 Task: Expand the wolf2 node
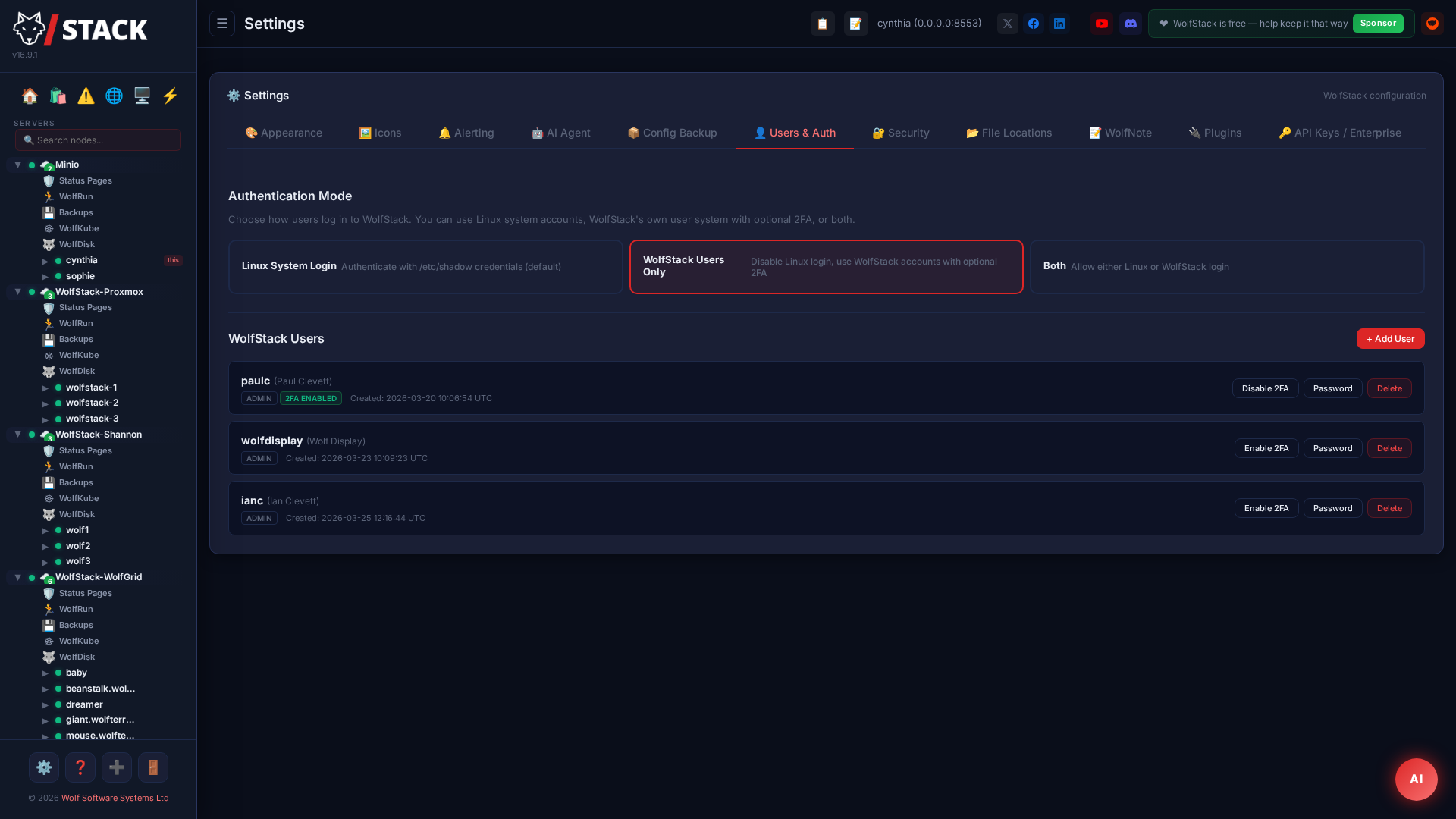click(45, 547)
